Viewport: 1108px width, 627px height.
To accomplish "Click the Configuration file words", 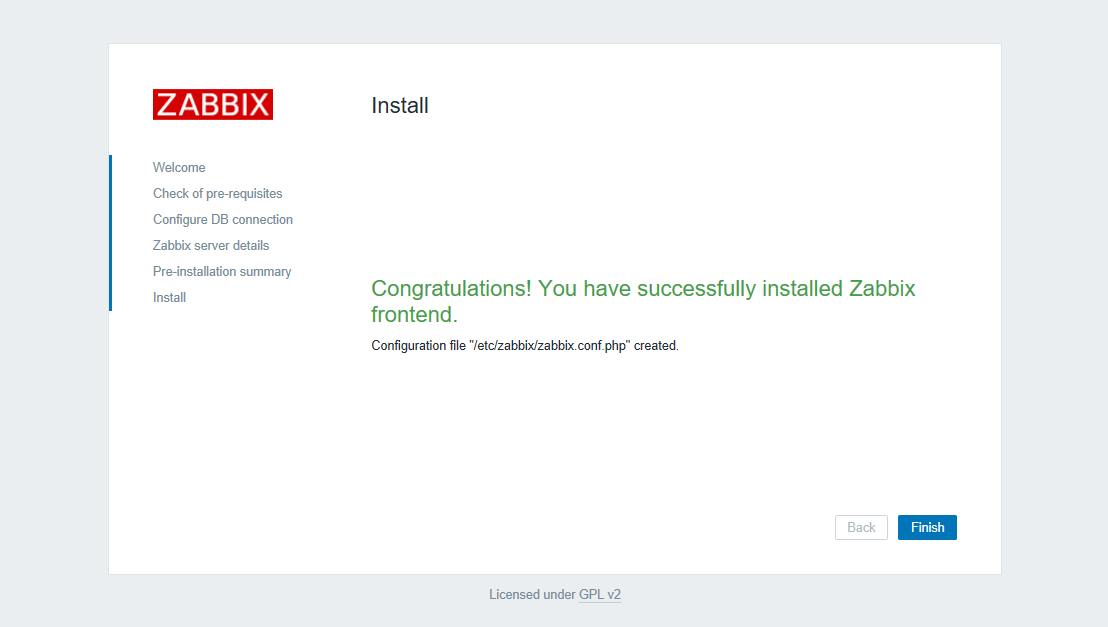I will pos(418,346).
